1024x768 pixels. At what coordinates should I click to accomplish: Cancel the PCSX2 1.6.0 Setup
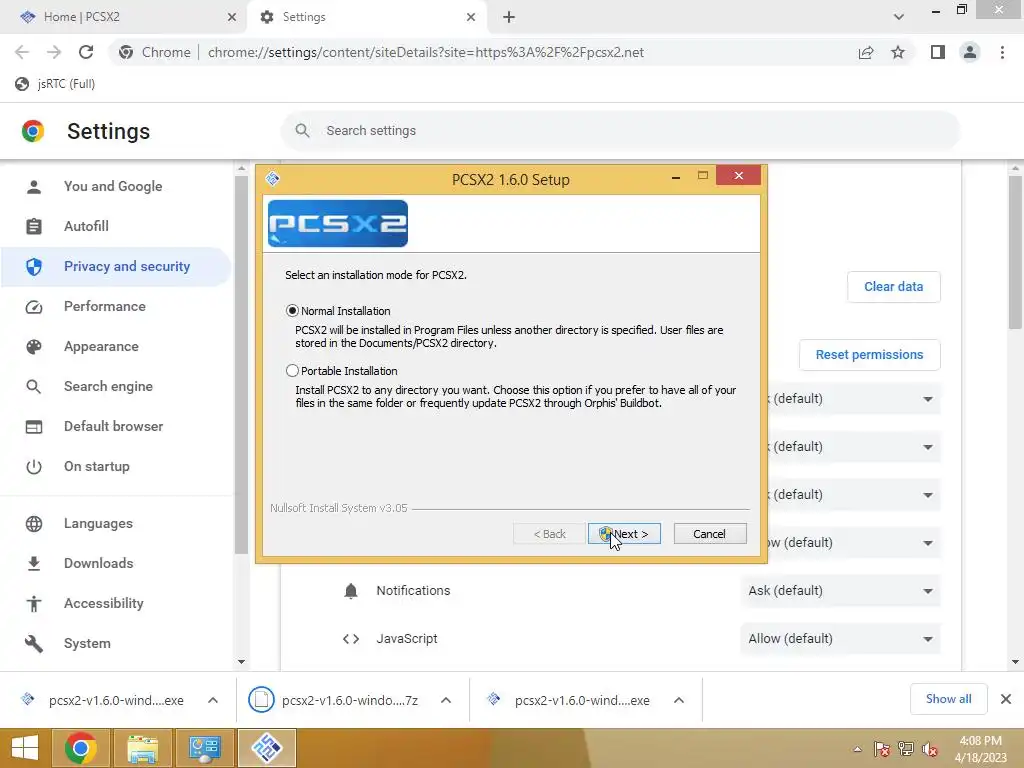(x=709, y=534)
